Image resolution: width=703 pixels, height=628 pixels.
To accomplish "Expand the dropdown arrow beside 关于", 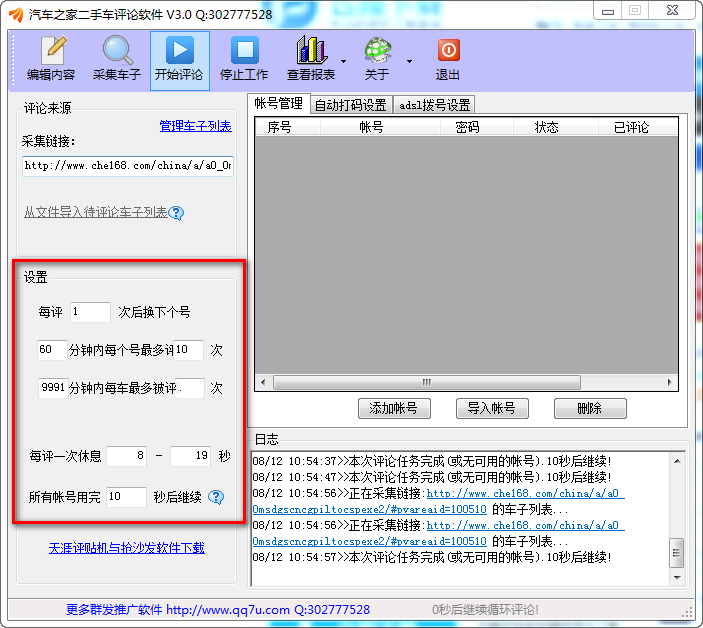I will click(409, 61).
